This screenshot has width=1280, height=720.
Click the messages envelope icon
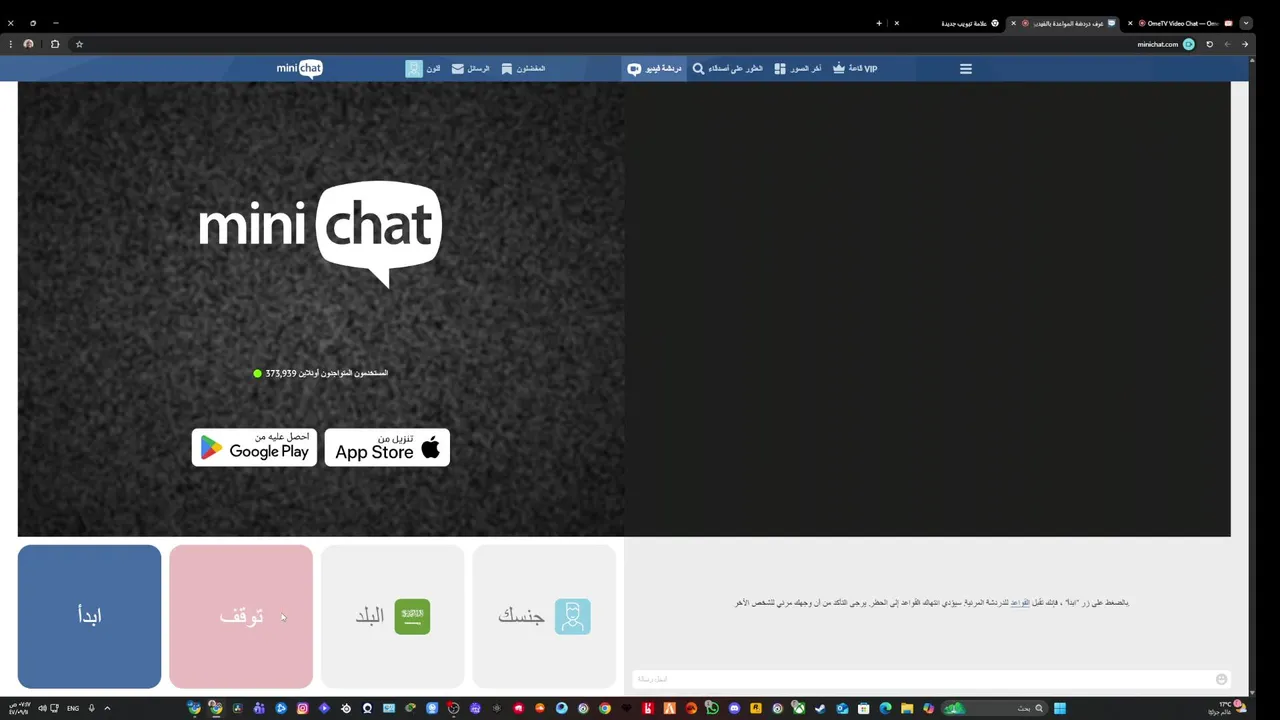point(457,69)
